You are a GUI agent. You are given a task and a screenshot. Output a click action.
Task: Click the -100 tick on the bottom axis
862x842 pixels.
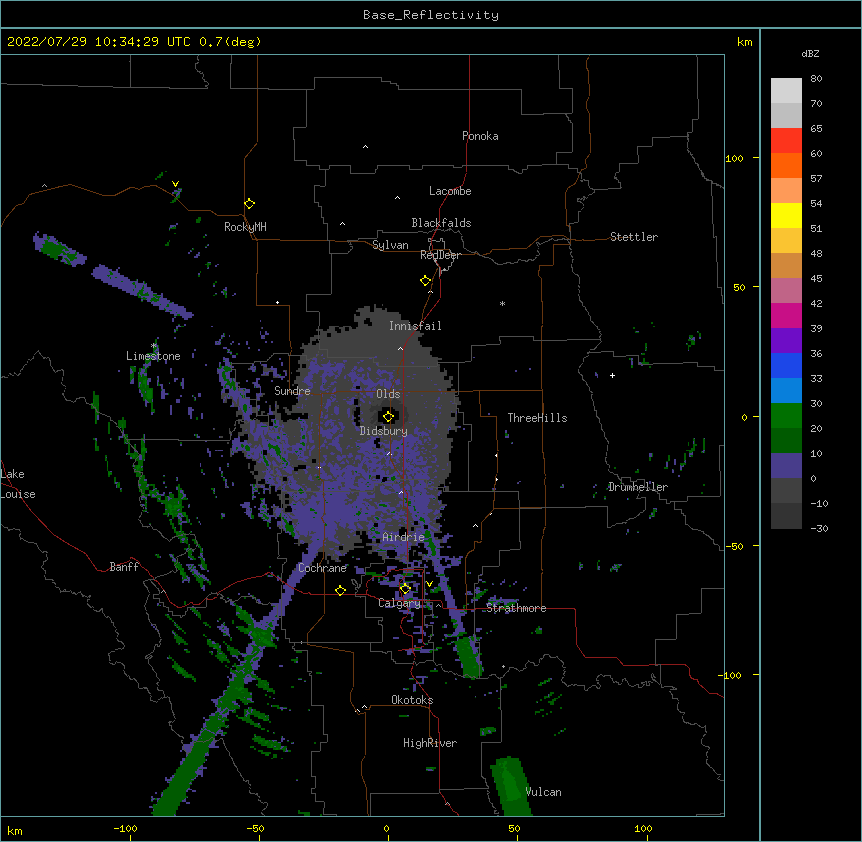[x=125, y=829]
